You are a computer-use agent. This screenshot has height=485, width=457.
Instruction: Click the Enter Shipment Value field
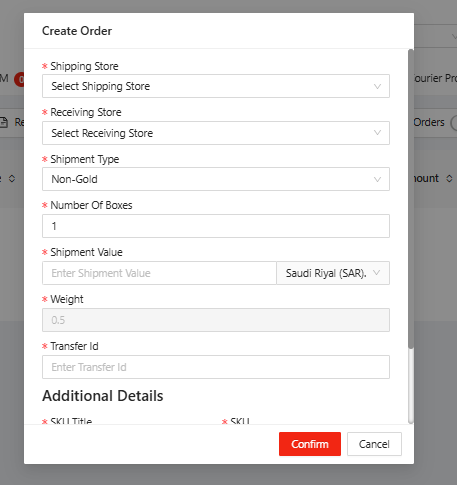click(x=159, y=273)
